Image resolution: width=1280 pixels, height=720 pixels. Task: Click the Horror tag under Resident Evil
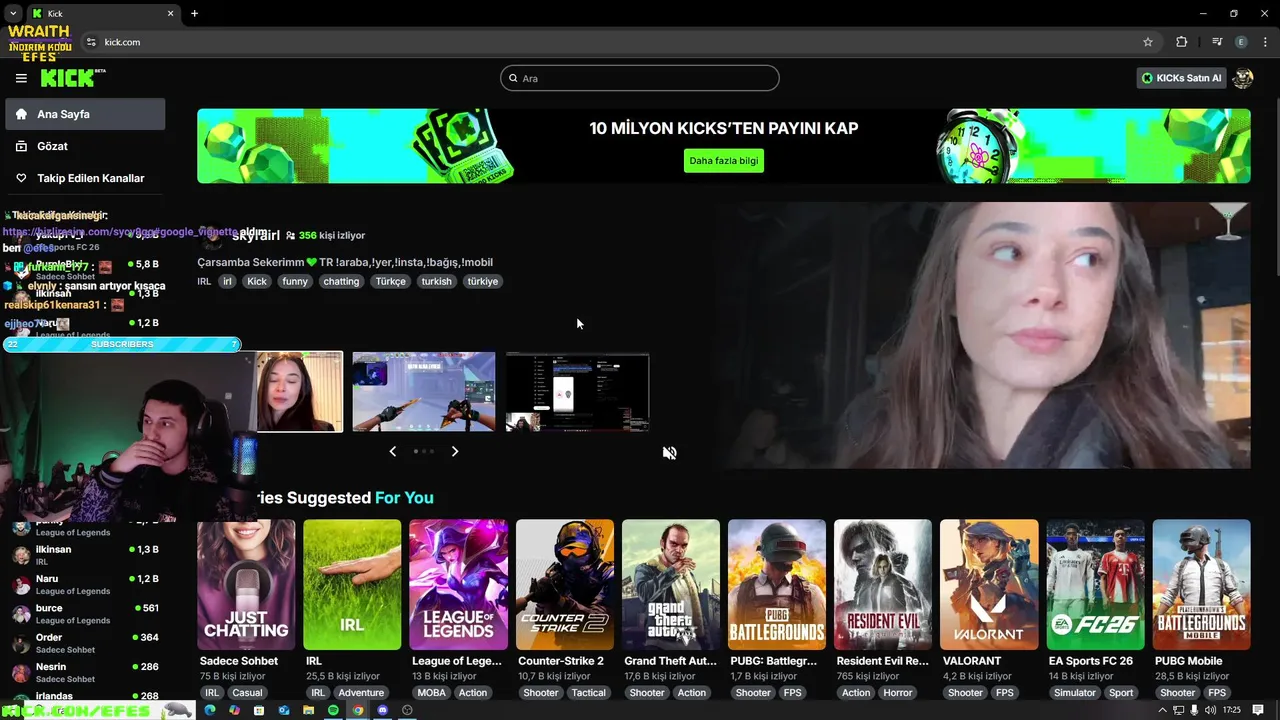click(x=897, y=692)
